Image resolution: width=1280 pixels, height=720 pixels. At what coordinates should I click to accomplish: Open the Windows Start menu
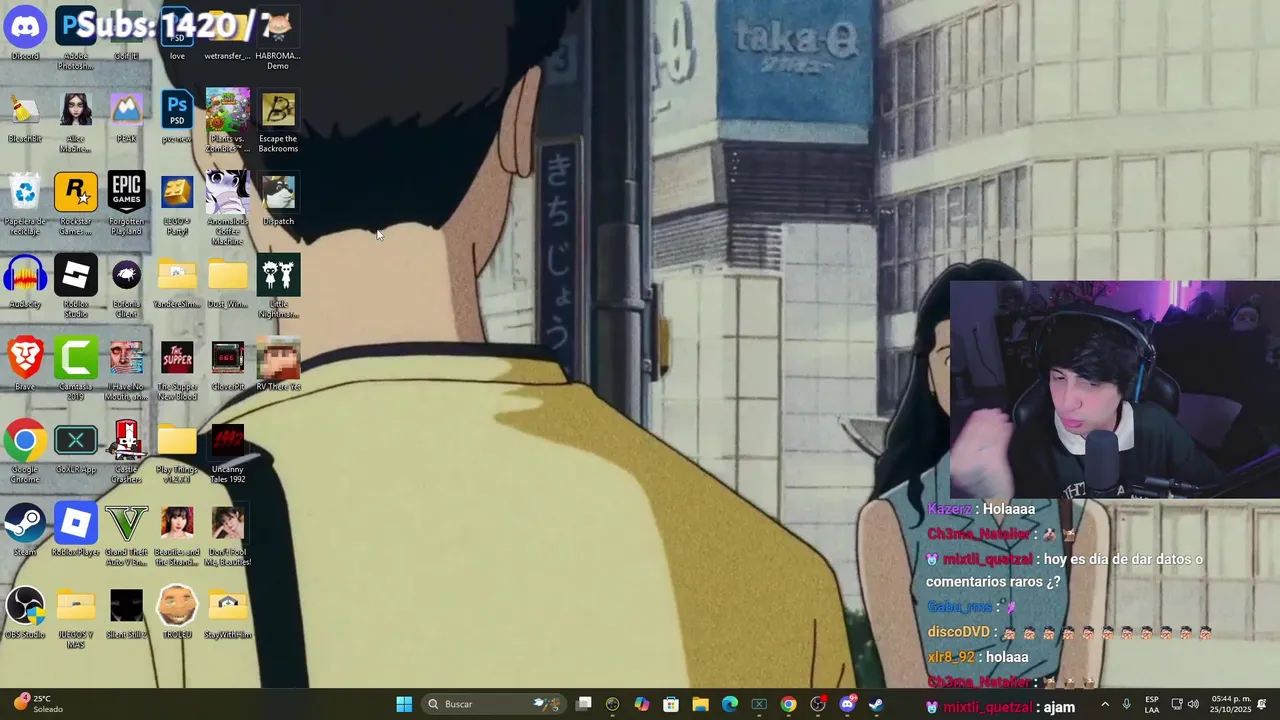[404, 704]
